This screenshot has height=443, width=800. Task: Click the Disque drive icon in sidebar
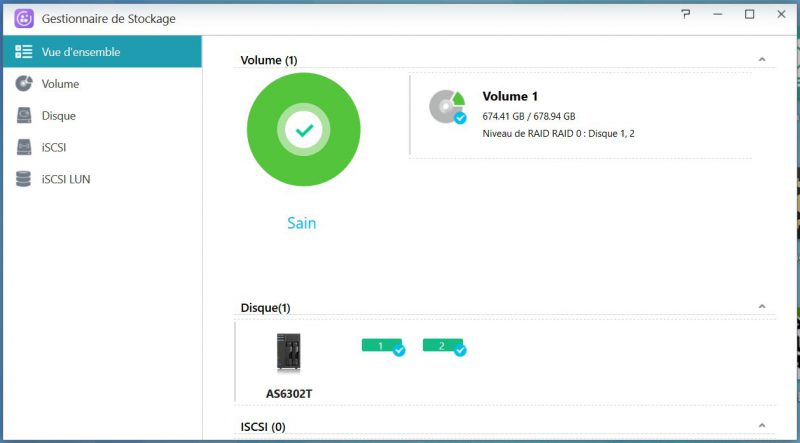coord(23,115)
